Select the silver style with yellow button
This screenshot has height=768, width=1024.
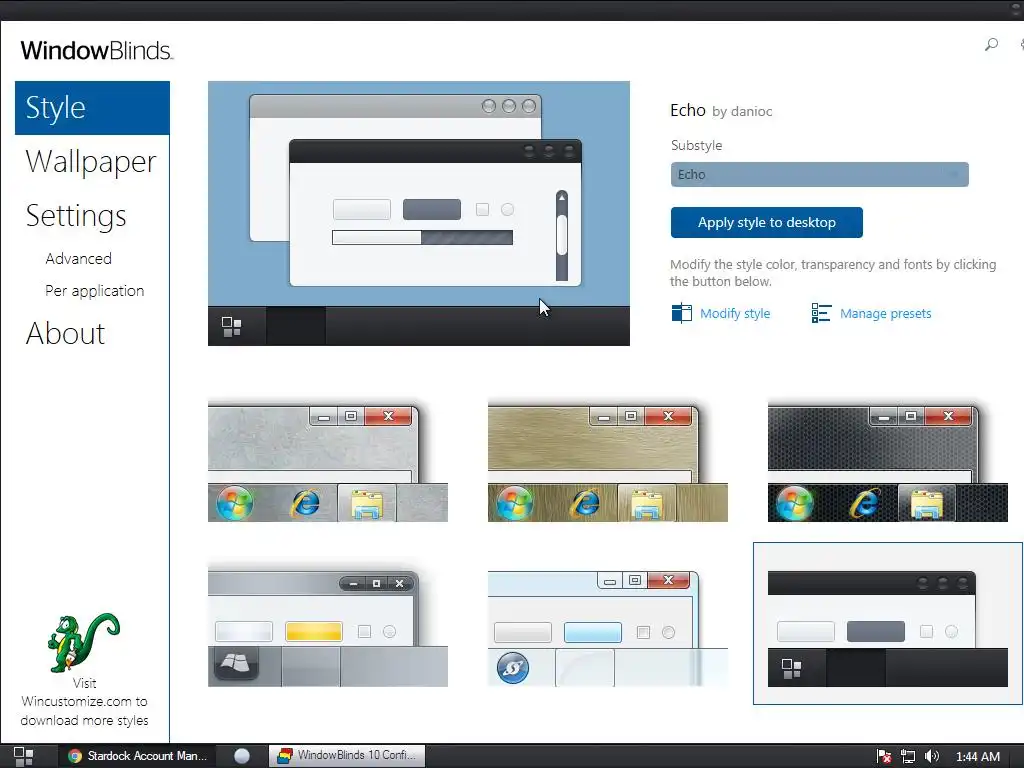tap(328, 626)
